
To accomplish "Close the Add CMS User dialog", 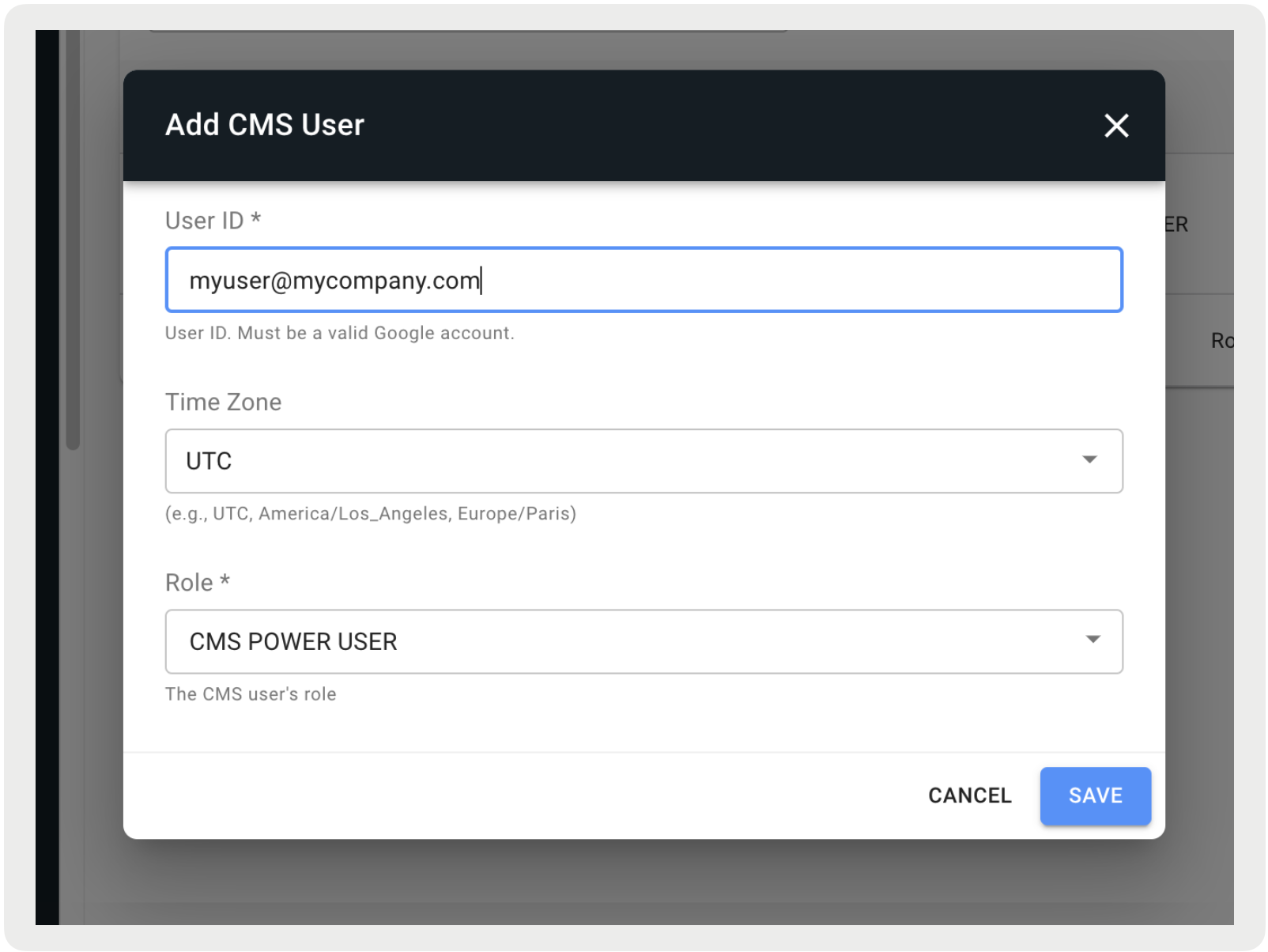I will pyautogui.click(x=1115, y=125).
